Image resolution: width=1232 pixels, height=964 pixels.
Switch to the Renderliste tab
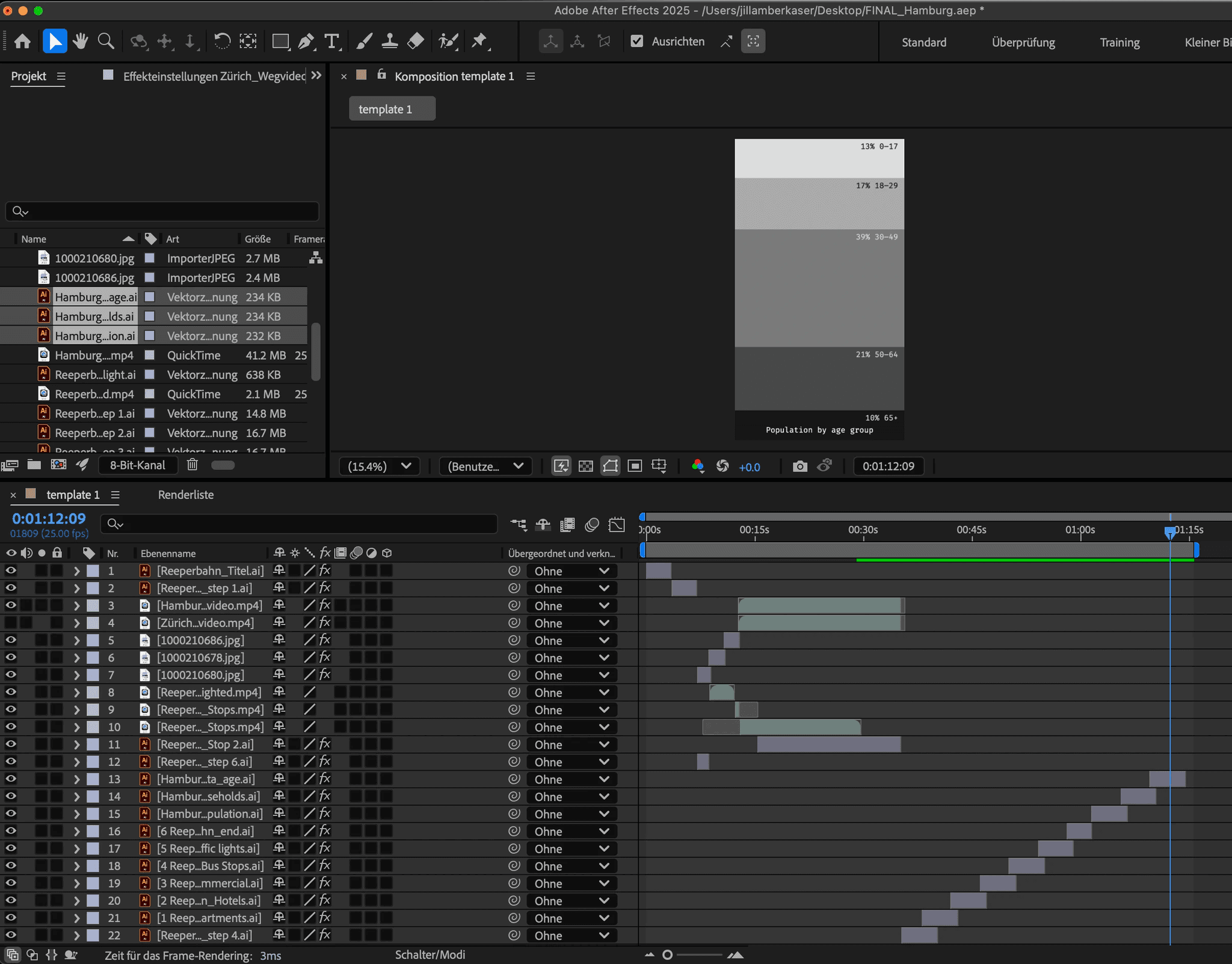(x=185, y=495)
